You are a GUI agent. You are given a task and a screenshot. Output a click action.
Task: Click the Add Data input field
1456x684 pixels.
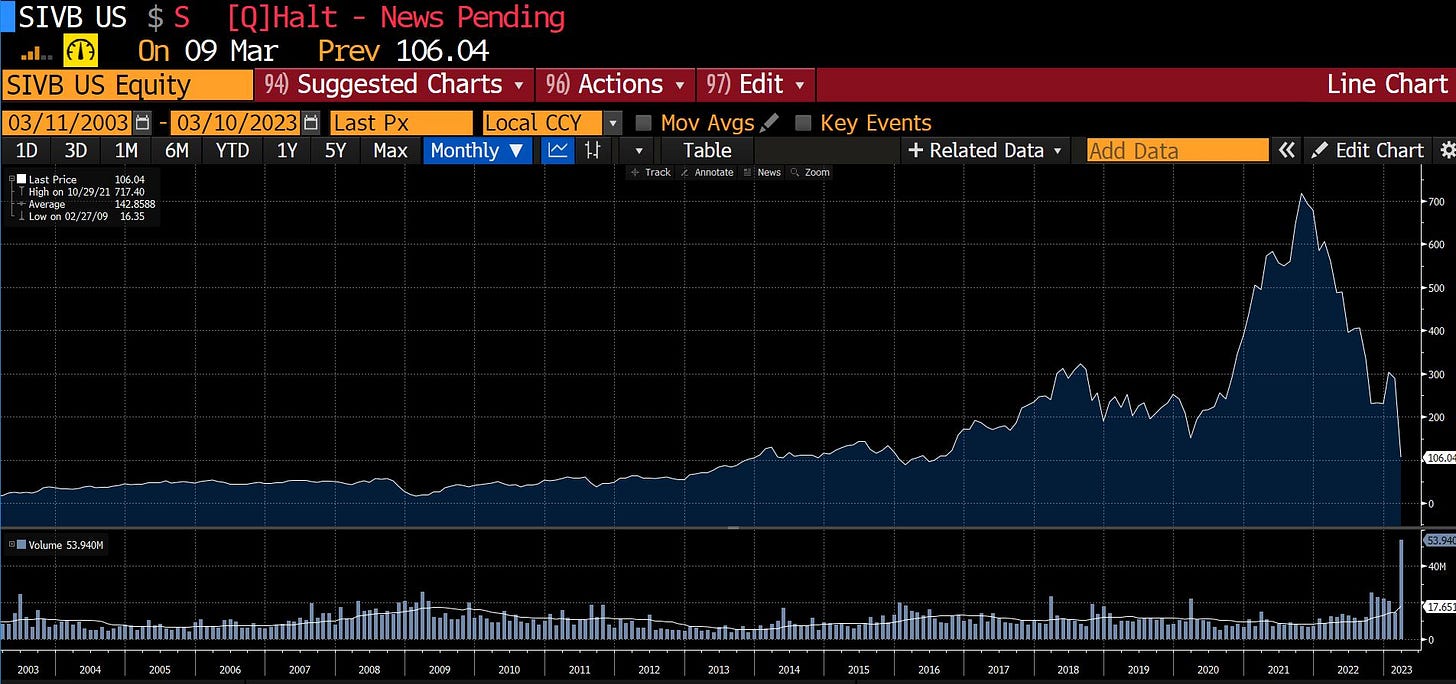coord(1178,150)
